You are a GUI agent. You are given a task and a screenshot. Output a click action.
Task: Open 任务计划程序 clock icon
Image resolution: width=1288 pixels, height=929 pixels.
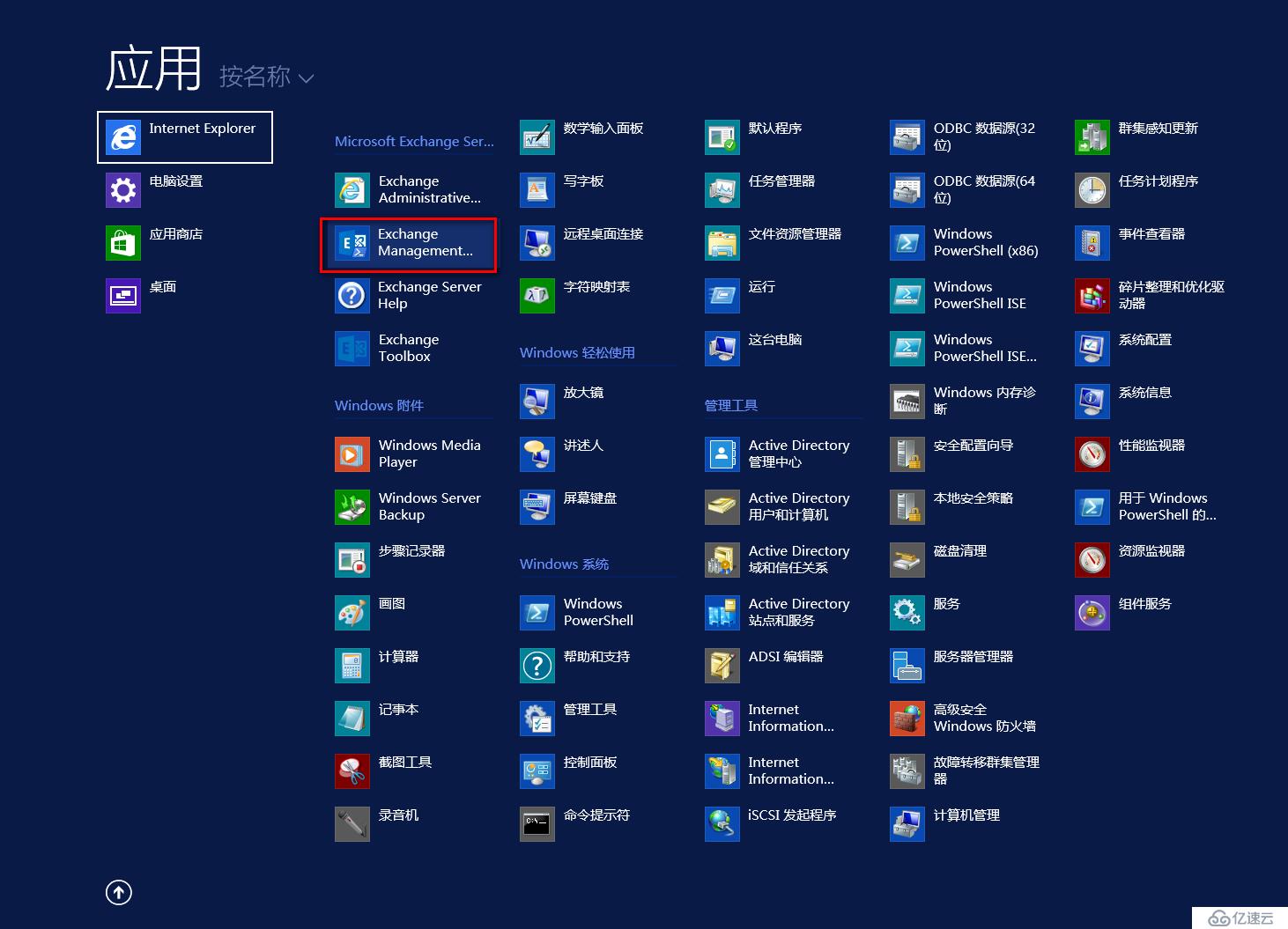tap(1092, 190)
